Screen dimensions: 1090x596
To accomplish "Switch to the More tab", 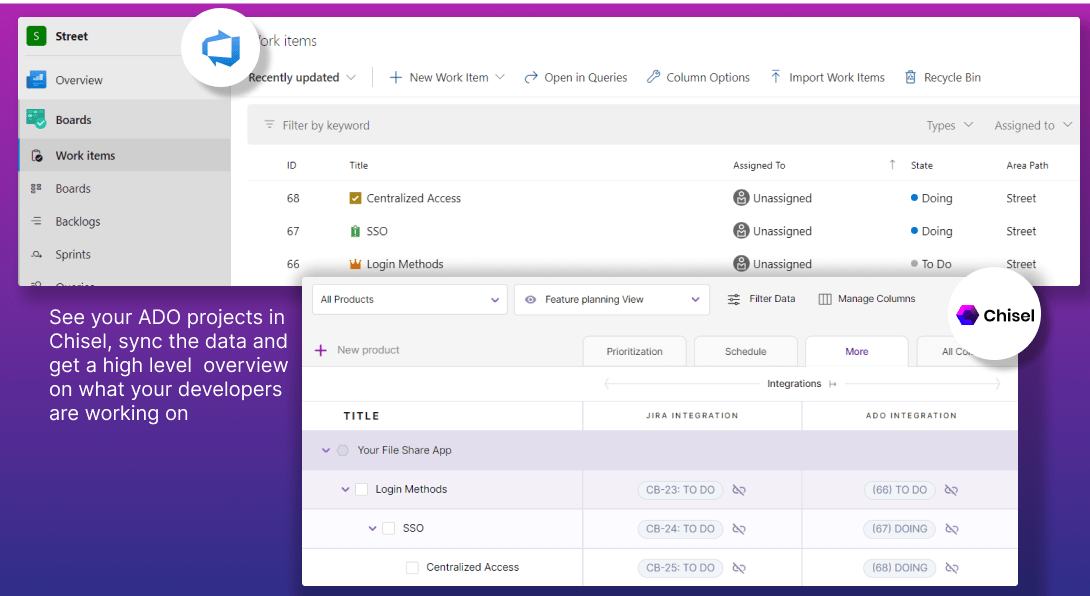I will pyautogui.click(x=856, y=351).
